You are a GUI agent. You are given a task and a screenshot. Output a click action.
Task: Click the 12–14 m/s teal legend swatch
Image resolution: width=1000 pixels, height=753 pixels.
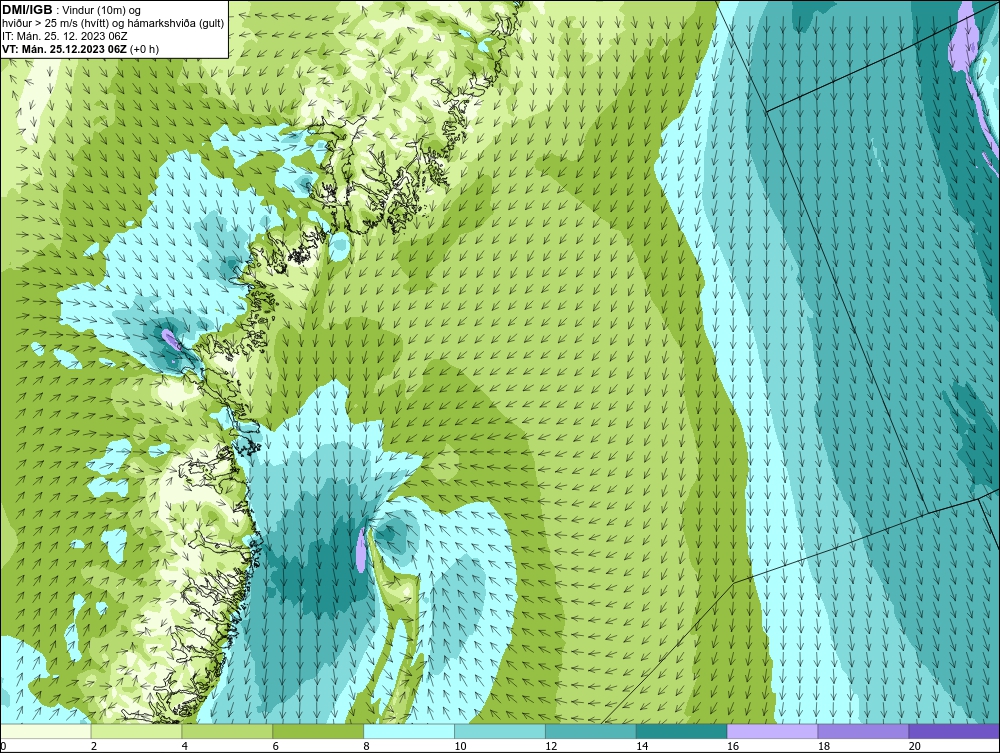tap(591, 731)
